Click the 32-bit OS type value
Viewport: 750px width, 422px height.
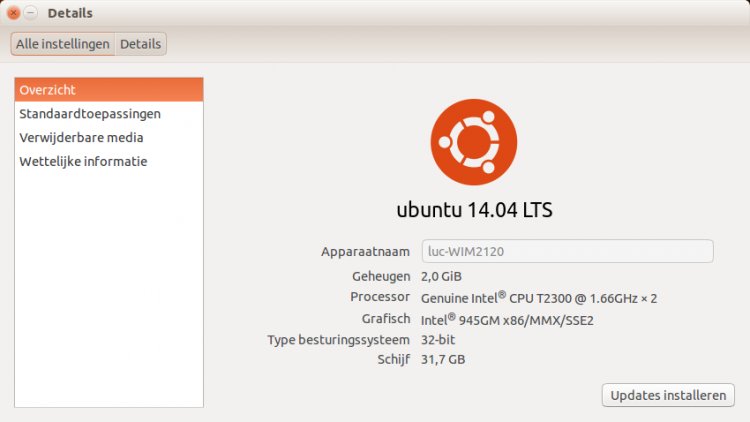pos(438,340)
